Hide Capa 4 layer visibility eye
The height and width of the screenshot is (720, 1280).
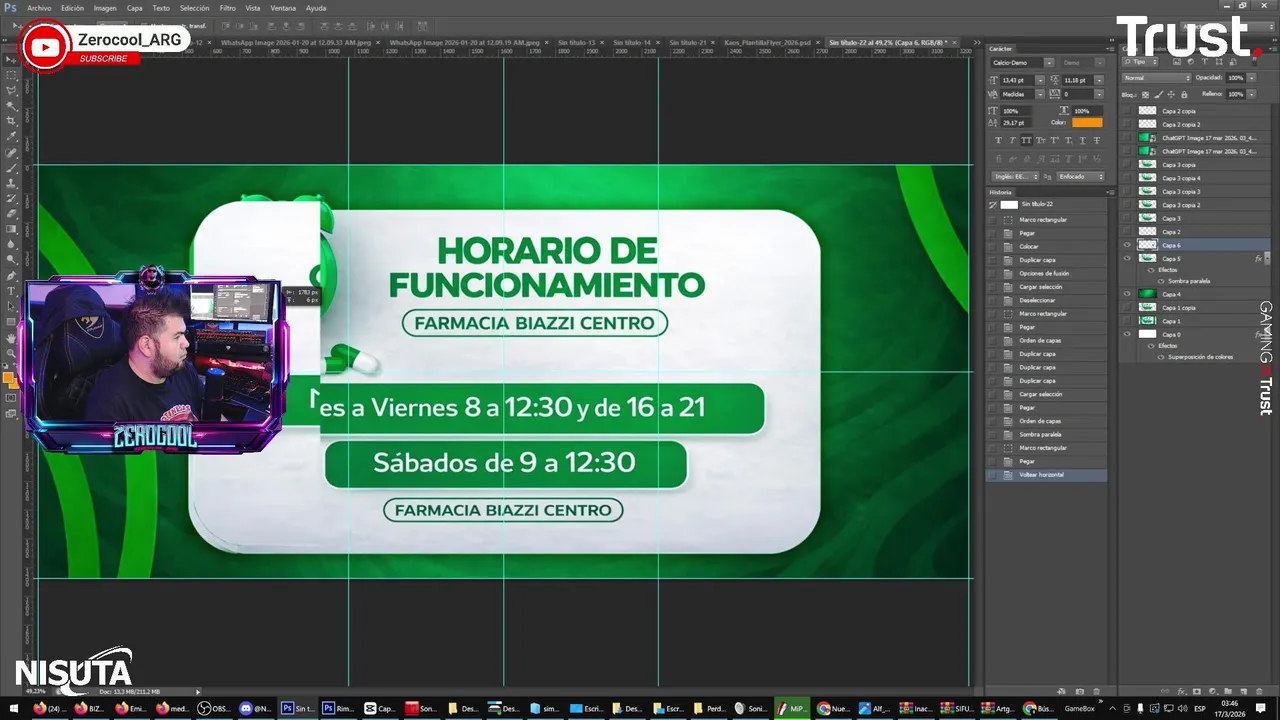tap(1127, 294)
